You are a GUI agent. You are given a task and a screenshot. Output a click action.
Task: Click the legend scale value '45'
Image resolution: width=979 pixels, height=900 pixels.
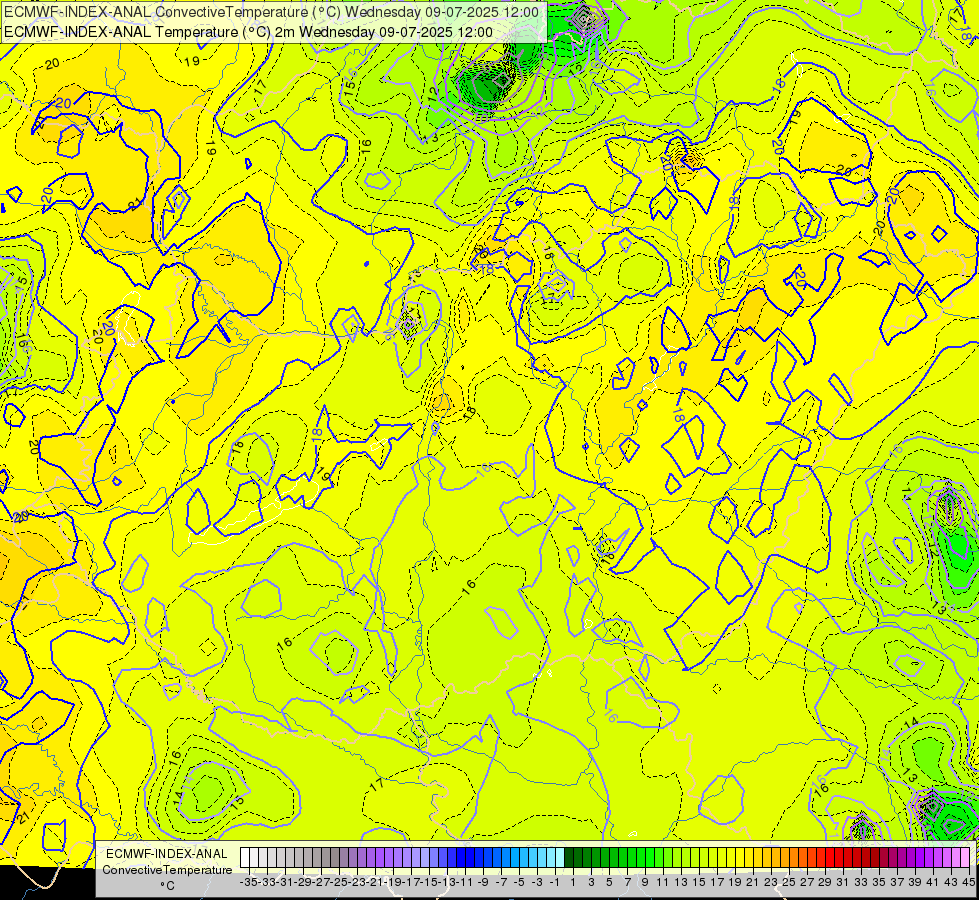[968, 882]
